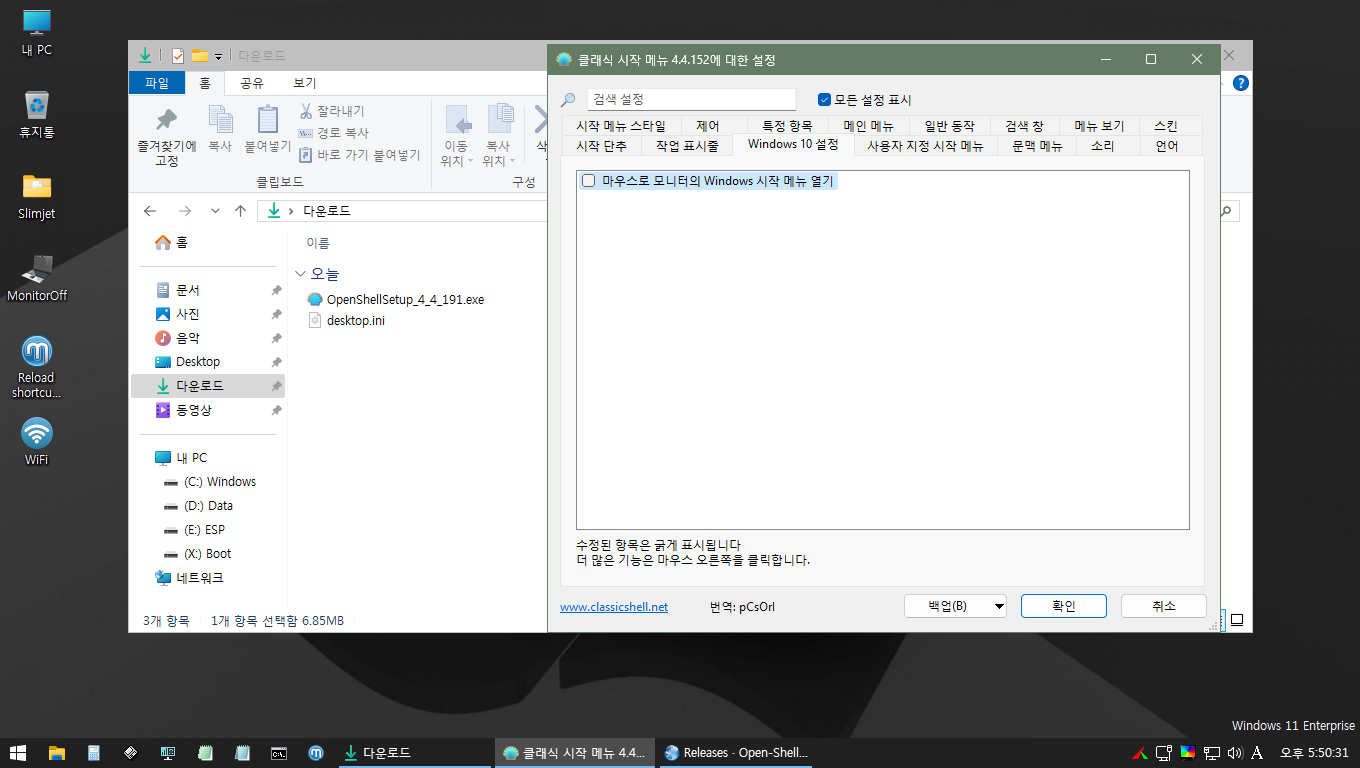Select 다운로드 in Explorer navigation pane

click(208, 386)
